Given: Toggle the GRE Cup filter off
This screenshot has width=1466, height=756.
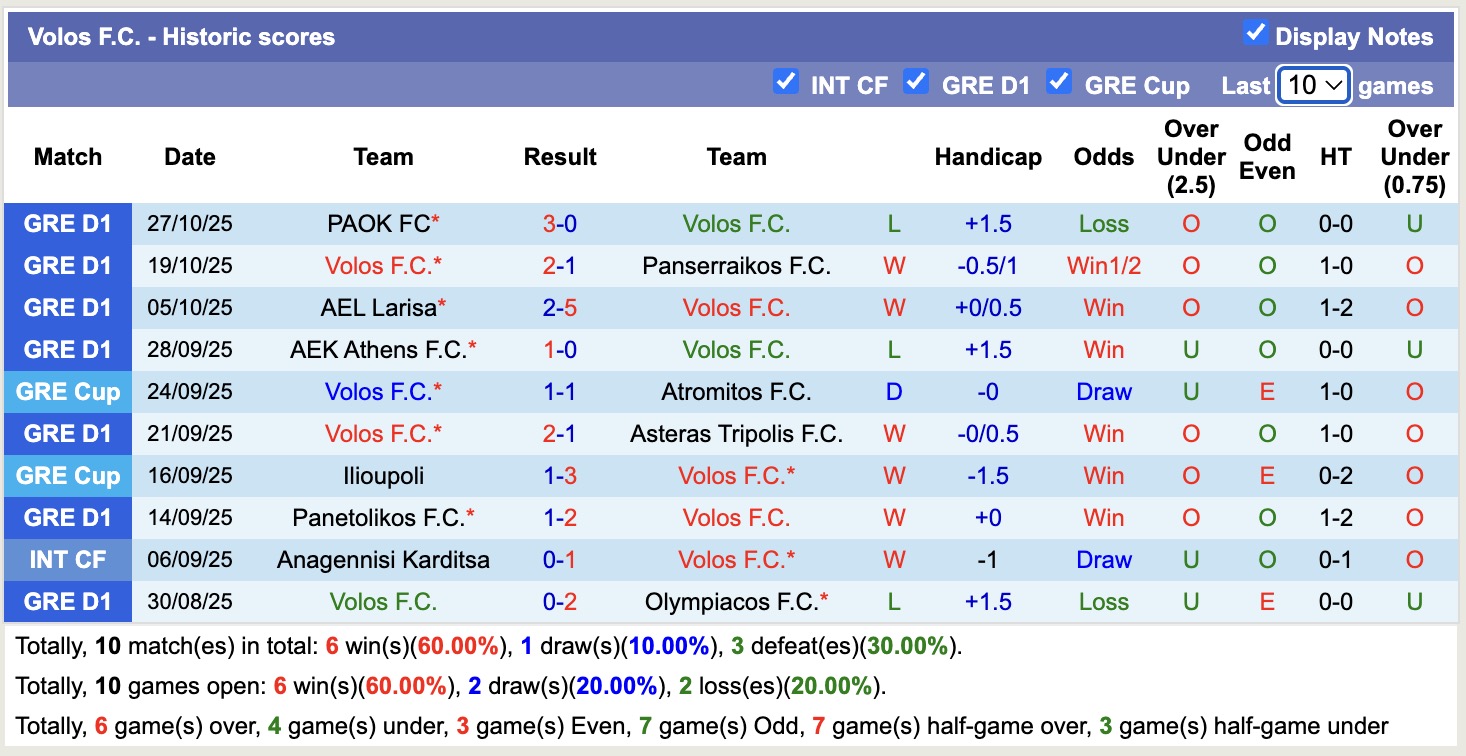Looking at the screenshot, I should point(1060,84).
